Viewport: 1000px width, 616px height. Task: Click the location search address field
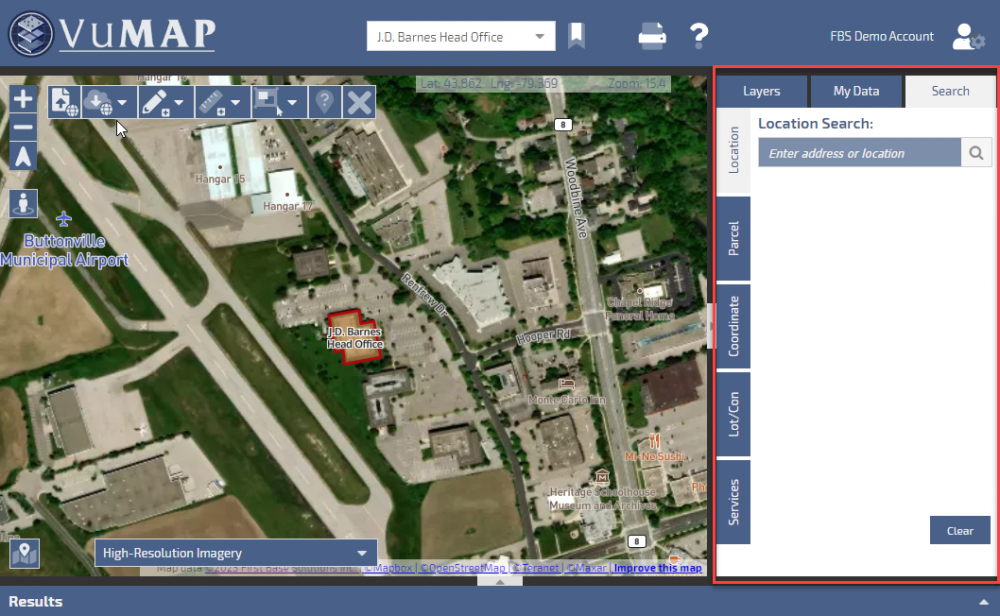point(859,153)
